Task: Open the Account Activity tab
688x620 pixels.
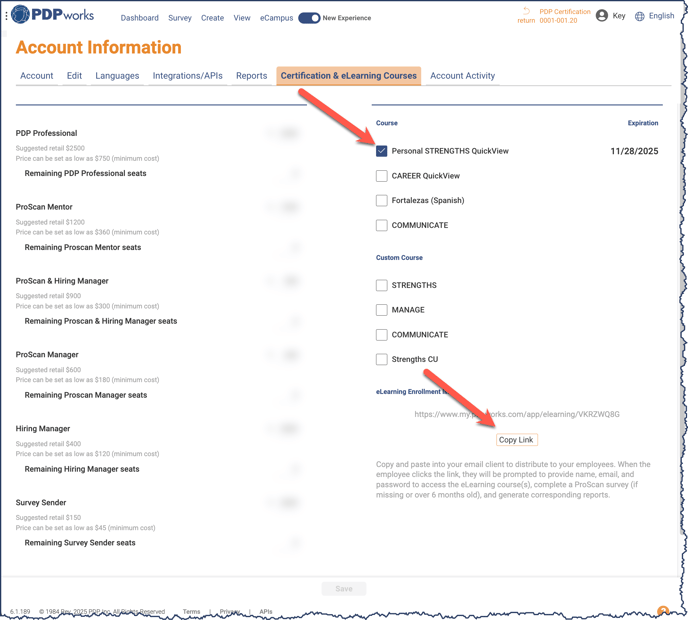Action: pos(462,76)
